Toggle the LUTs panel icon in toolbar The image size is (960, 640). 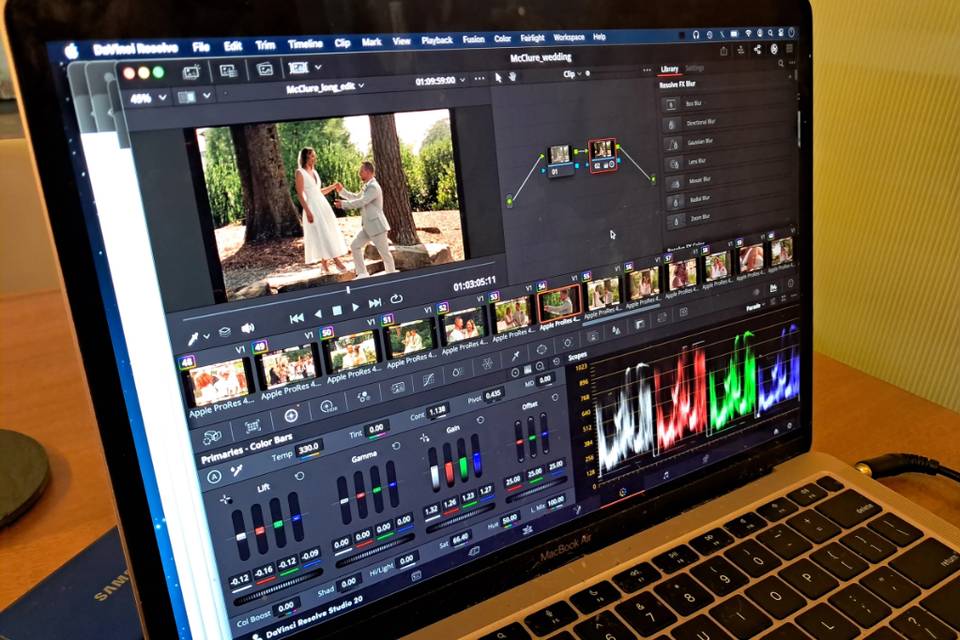228,71
